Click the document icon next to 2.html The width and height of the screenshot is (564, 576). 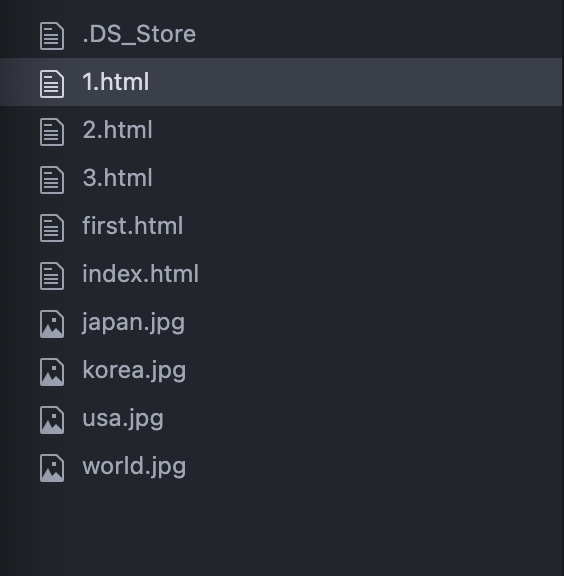pos(52,132)
